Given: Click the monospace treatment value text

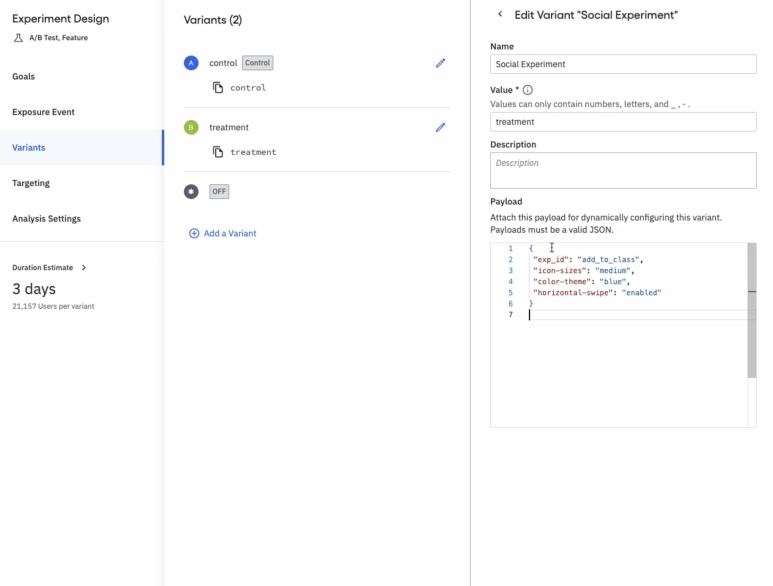Looking at the screenshot, I should [x=253, y=152].
